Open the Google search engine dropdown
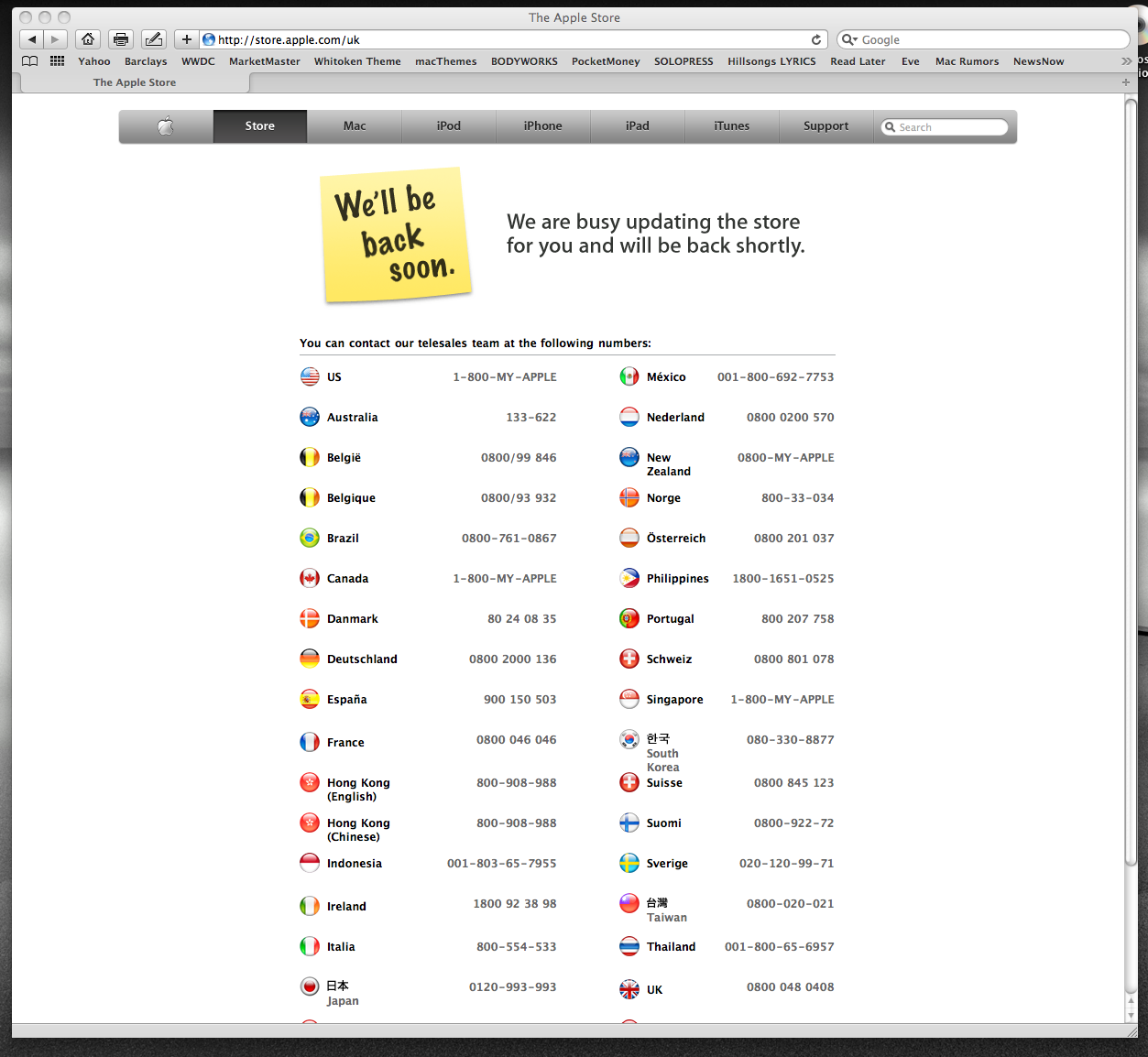This screenshot has width=1148, height=1057. [849, 39]
